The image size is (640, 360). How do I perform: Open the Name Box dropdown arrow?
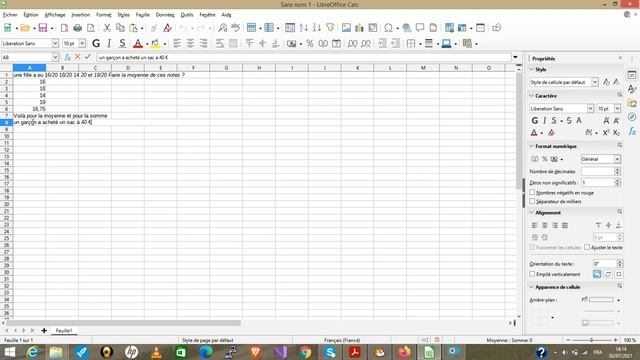55,57
